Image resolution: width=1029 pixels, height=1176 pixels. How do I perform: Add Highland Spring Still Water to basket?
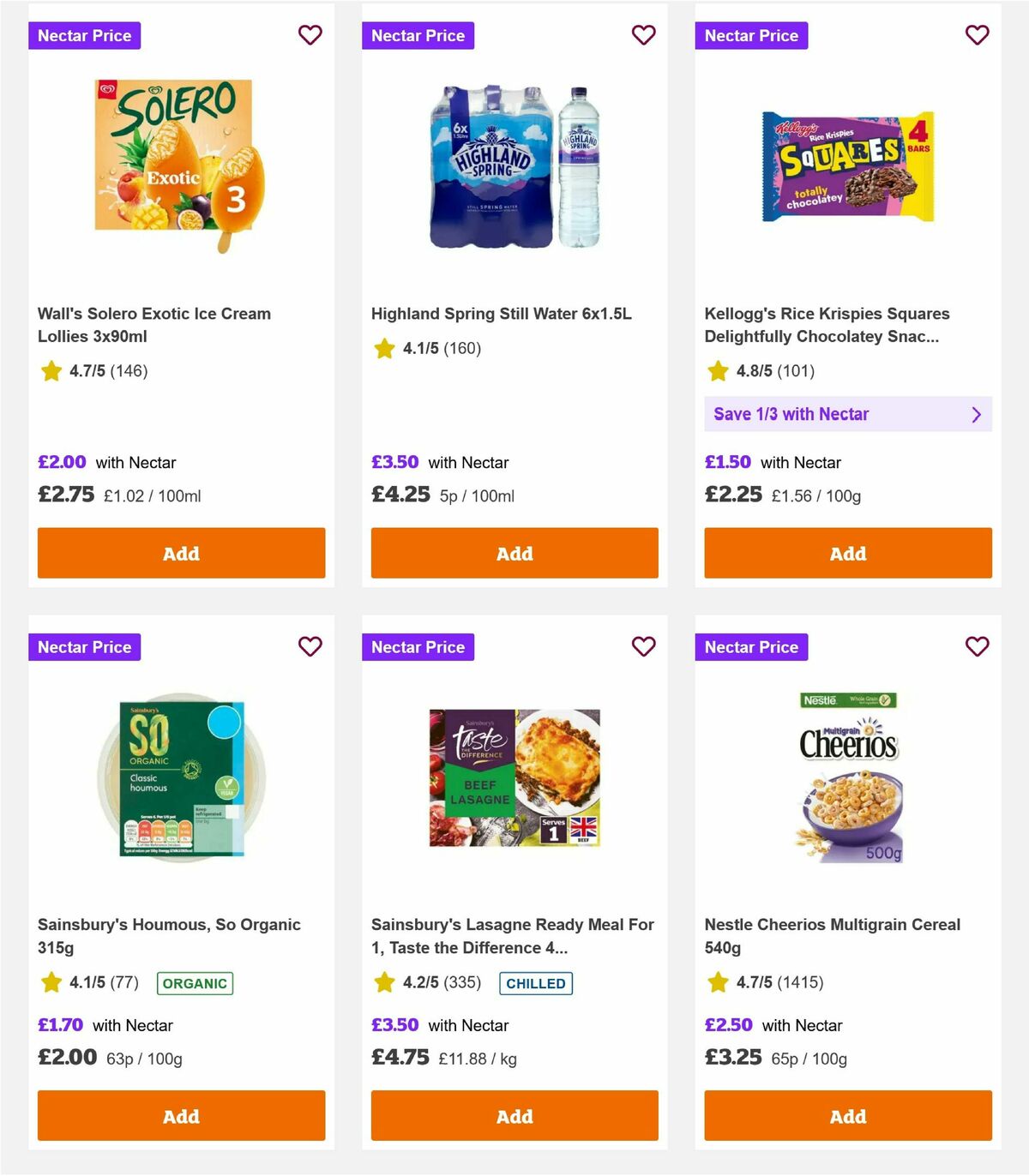coord(514,553)
